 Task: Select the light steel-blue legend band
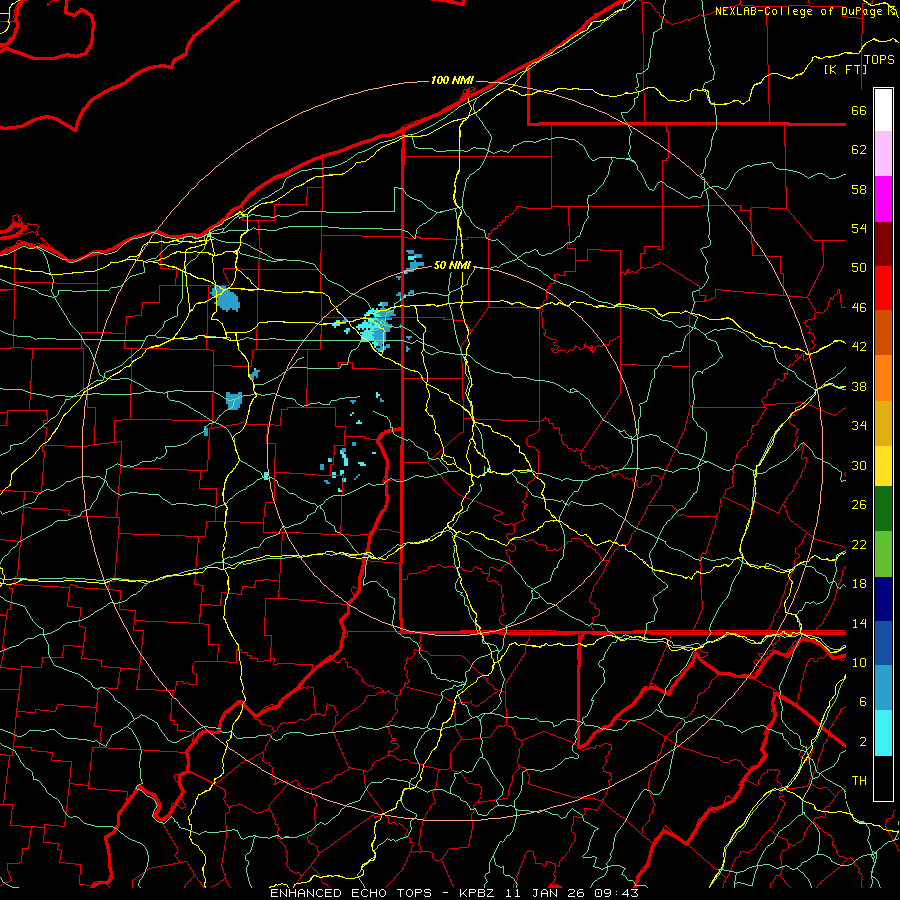click(x=883, y=688)
